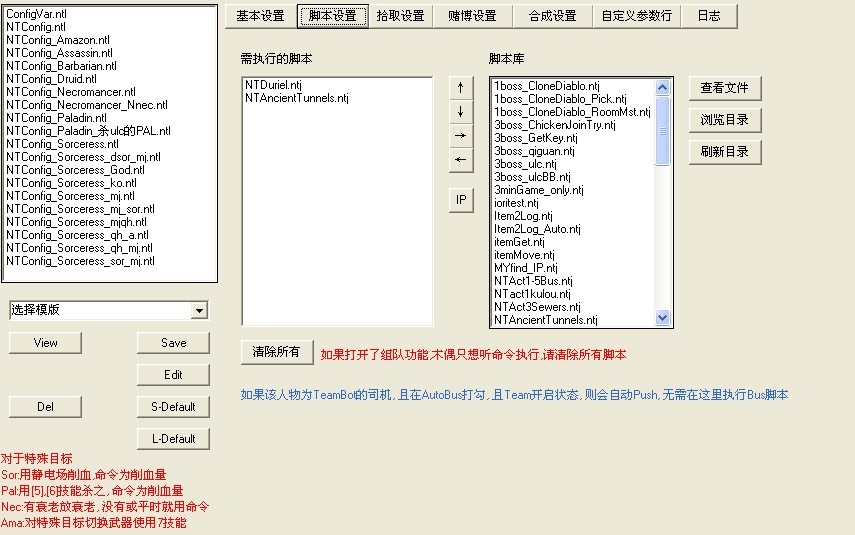Image resolution: width=855 pixels, height=535 pixels.
Task: Switch to the 赌博设置 tab
Action: [473, 16]
